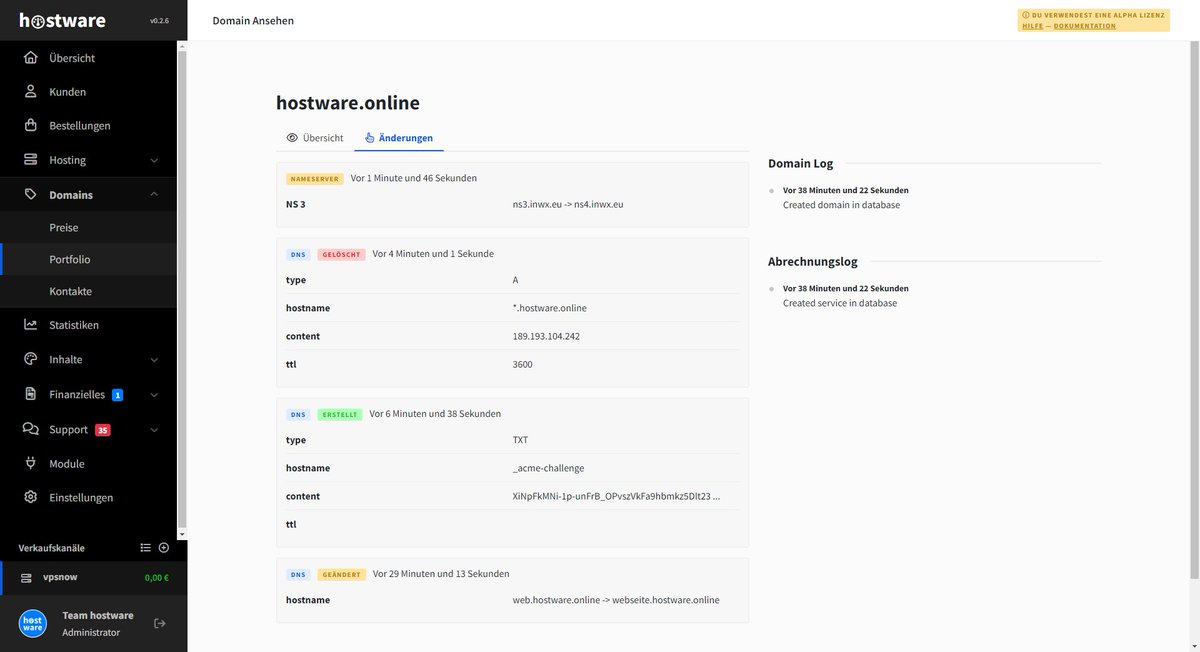Screen dimensions: 1200x652
Task: Expand the Inhalte menu chevron
Action: [154, 359]
